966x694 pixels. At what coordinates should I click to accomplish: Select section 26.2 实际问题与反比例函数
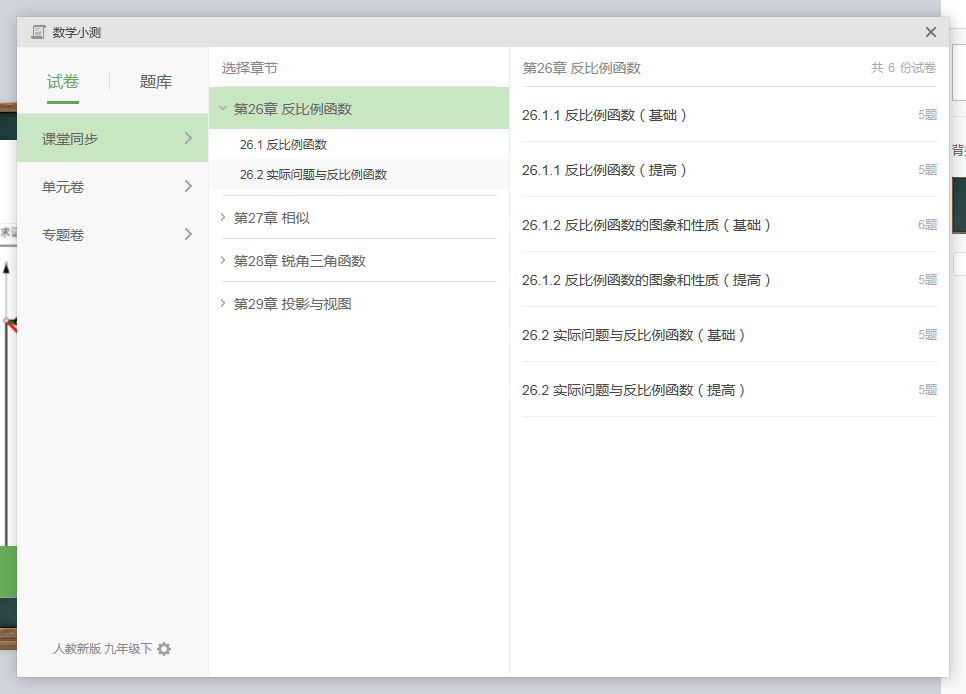(313, 175)
